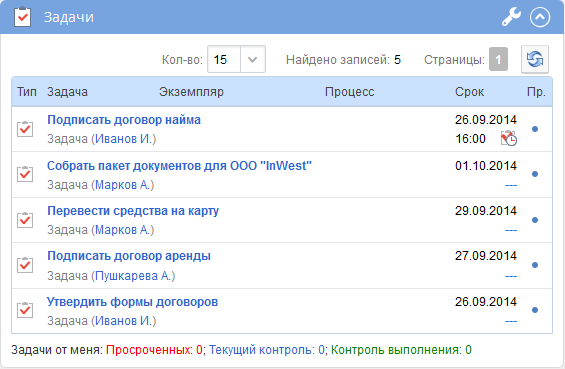
Task: Click the Задачи clipboard icon in the header
Action: [22, 17]
